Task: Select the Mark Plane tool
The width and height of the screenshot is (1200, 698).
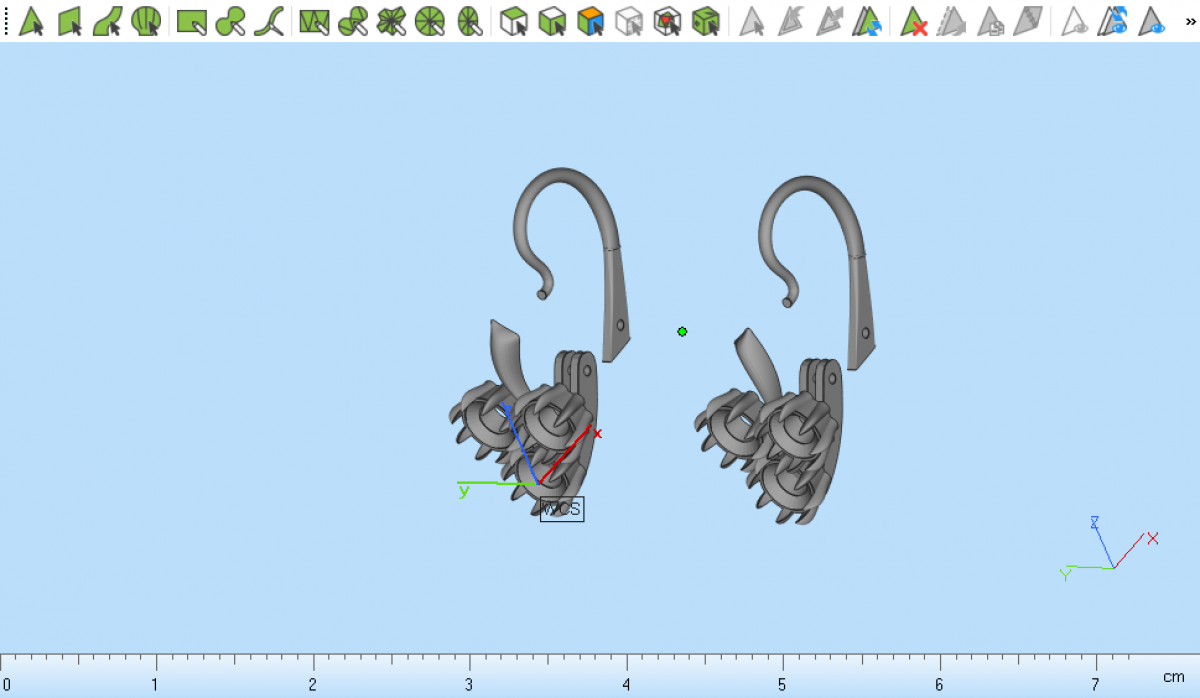Action: 70,21
